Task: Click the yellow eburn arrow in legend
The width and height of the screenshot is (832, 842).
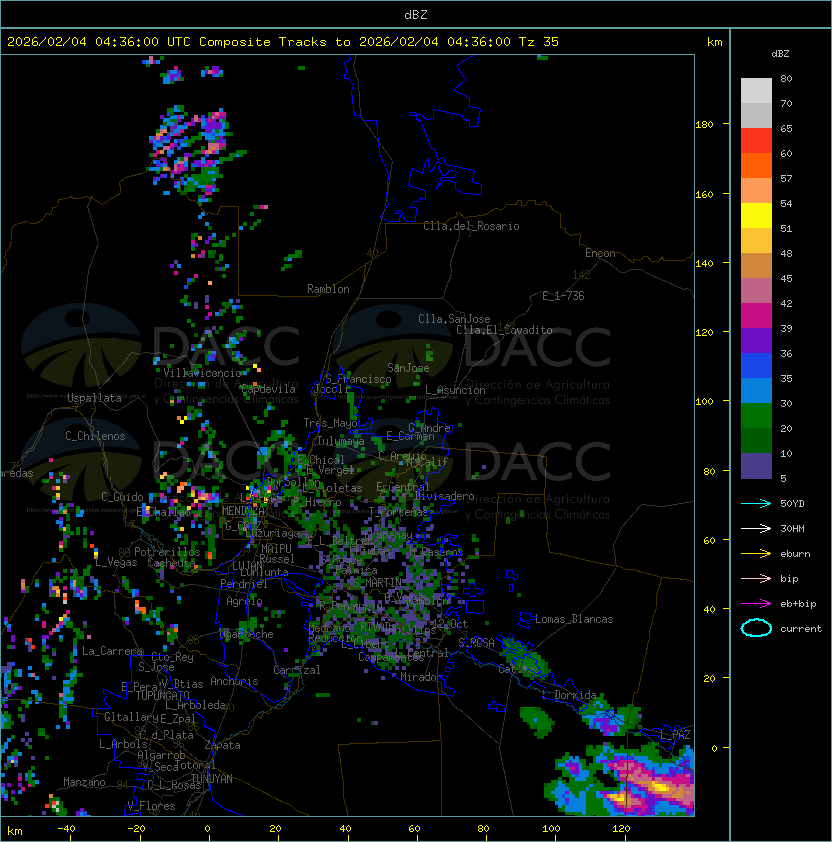Action: (x=756, y=553)
